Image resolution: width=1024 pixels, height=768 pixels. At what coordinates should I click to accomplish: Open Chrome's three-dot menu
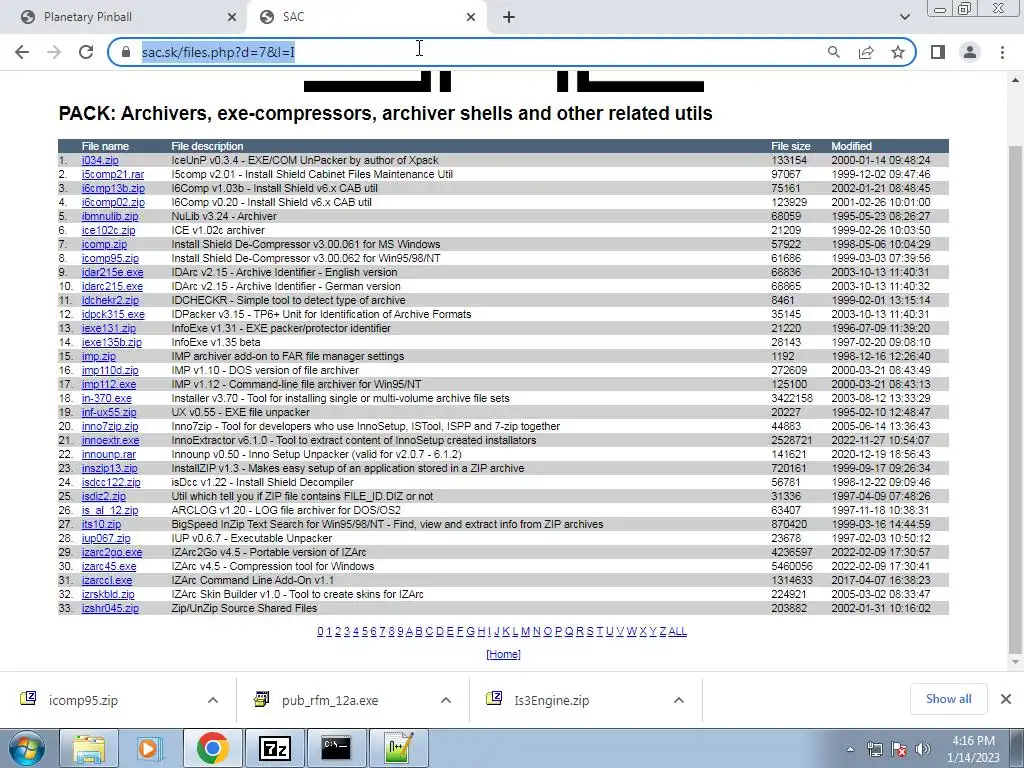(1002, 52)
